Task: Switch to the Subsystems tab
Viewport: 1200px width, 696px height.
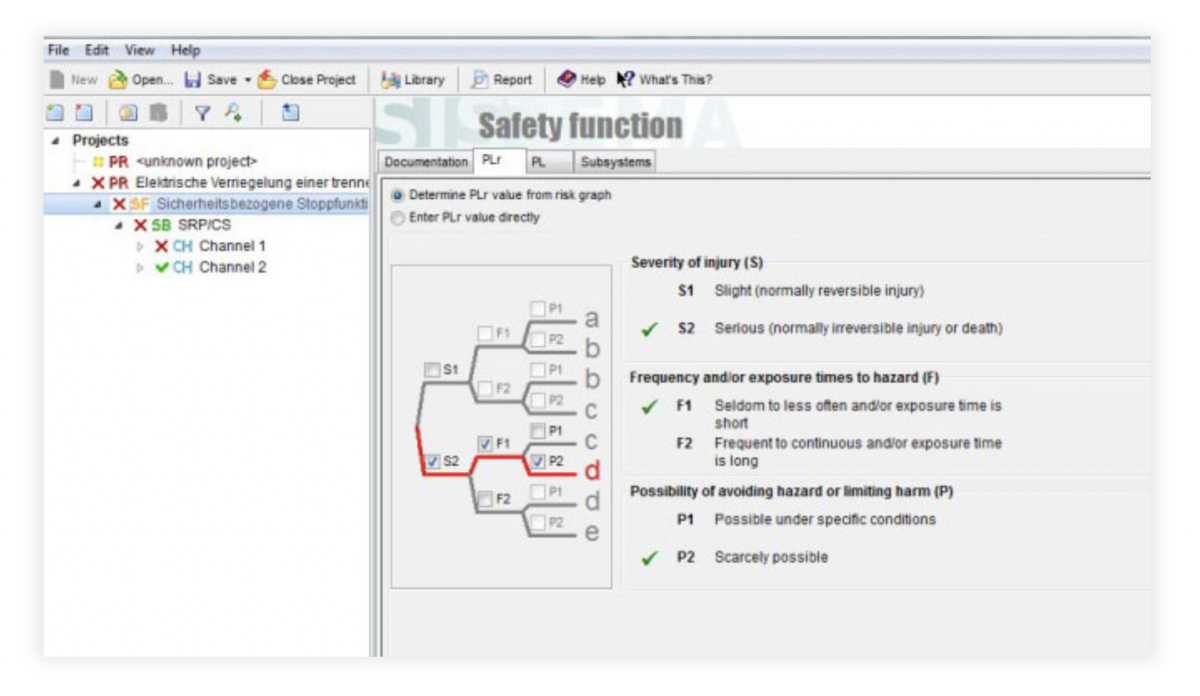Action: pos(615,162)
